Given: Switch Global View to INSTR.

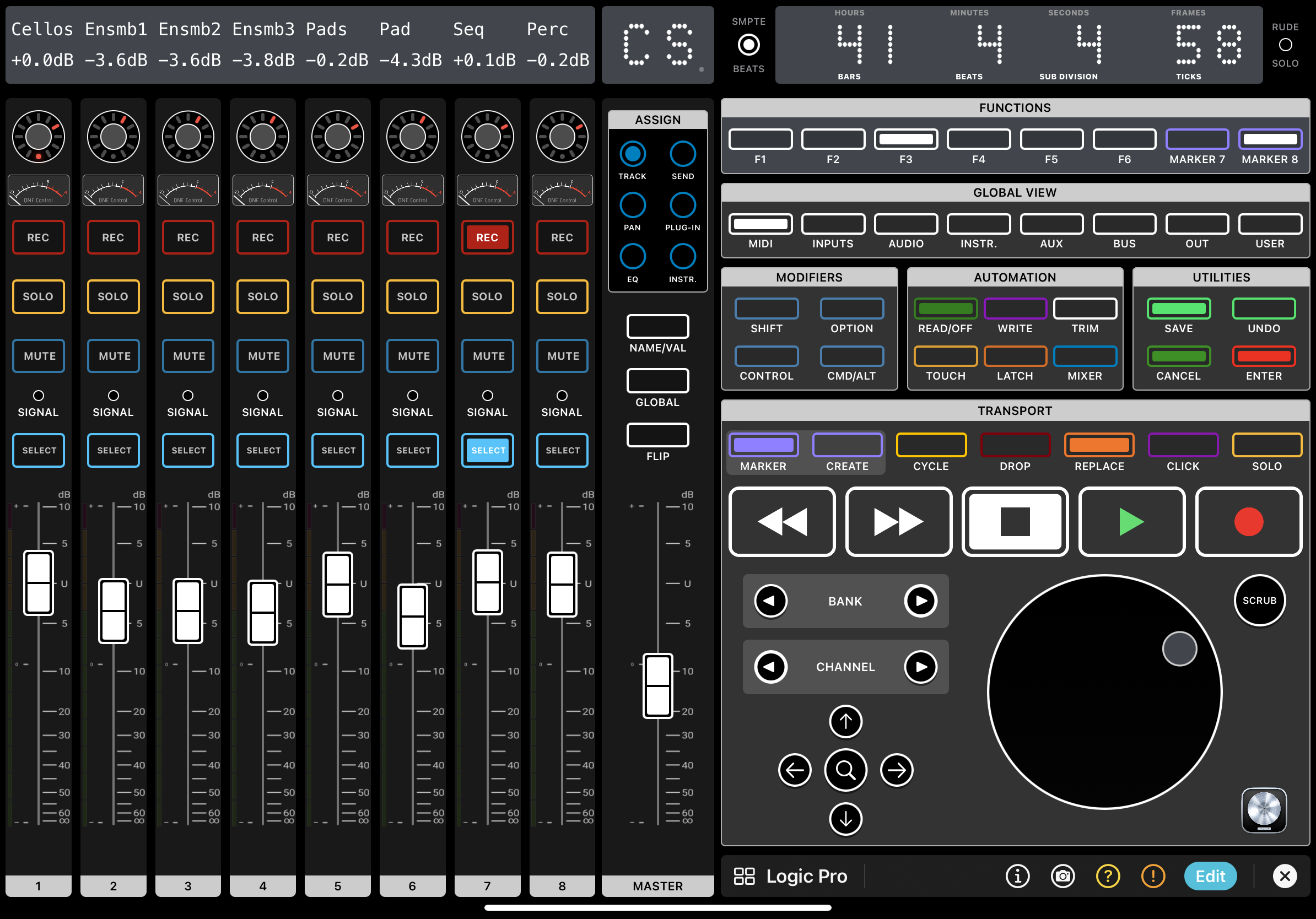Looking at the screenshot, I should coord(978,224).
